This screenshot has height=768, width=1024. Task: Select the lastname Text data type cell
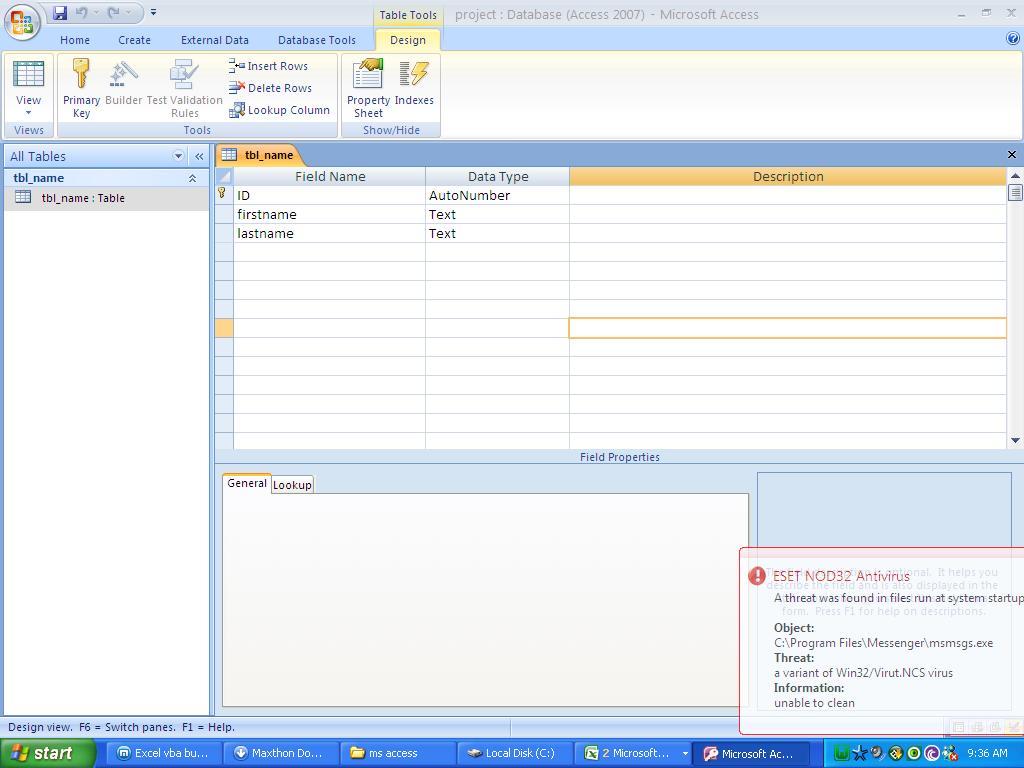point(497,233)
